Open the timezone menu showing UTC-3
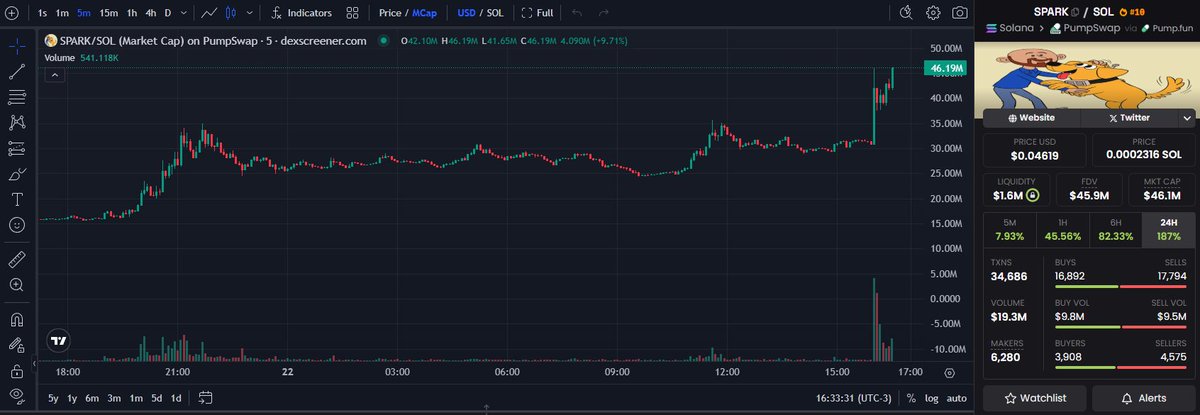Image resolution: width=1200 pixels, height=415 pixels. 853,398
